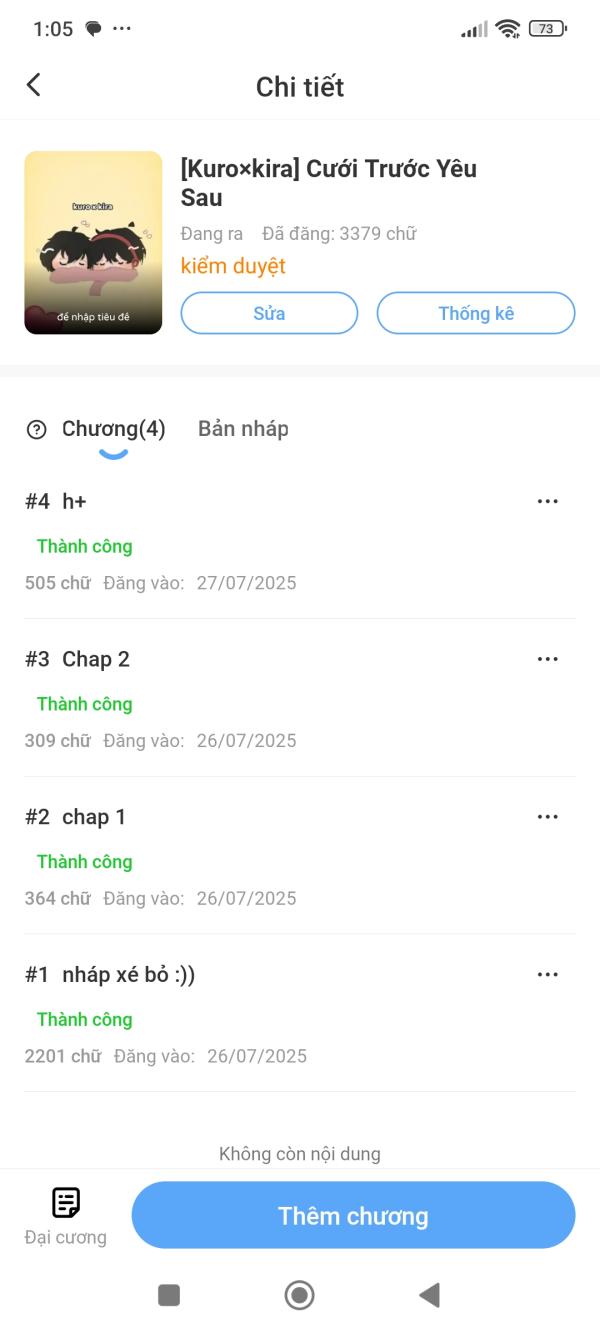The height and width of the screenshot is (1333, 600).
Task: Open the three-dot menu for #2 chap 1
Action: point(547,817)
